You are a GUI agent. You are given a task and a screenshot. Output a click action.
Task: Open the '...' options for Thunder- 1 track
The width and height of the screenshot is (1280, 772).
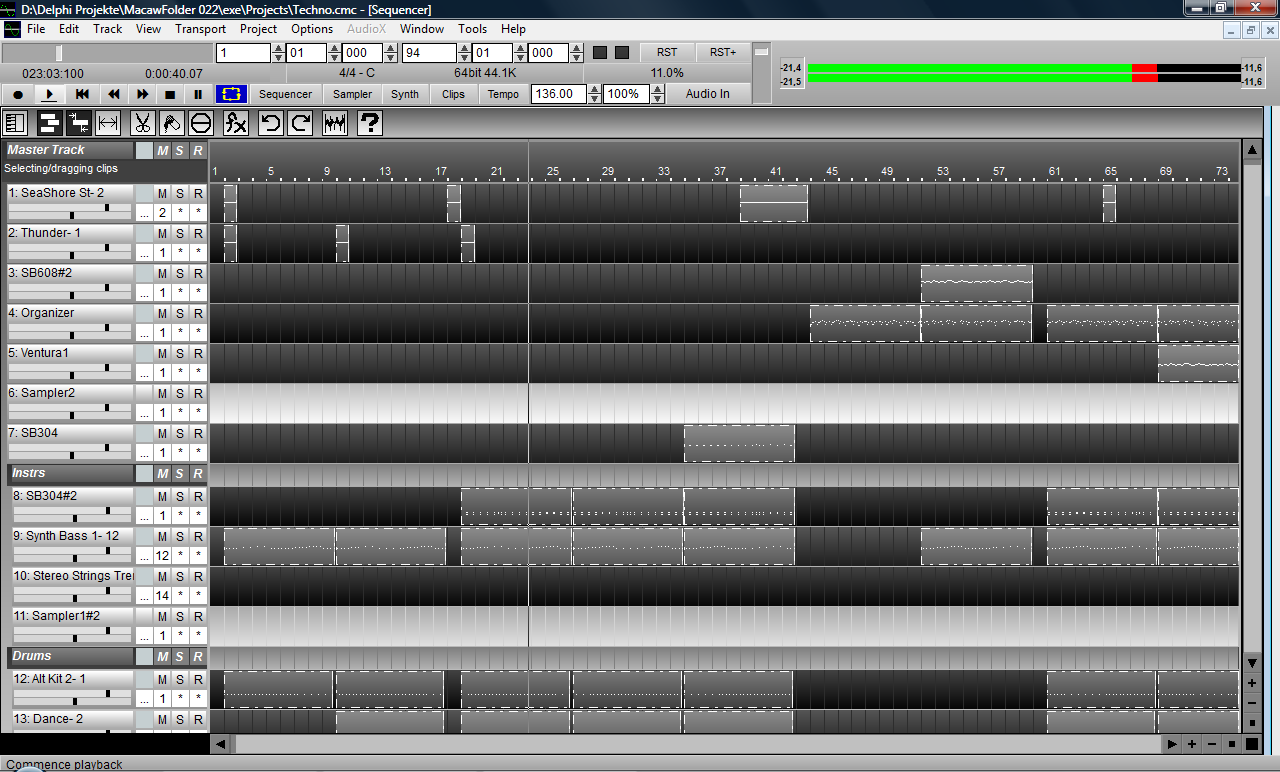click(144, 253)
